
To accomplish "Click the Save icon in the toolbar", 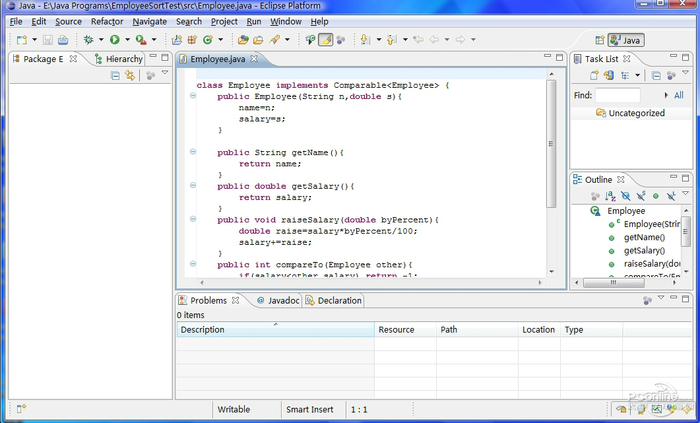I will pyautogui.click(x=47, y=40).
